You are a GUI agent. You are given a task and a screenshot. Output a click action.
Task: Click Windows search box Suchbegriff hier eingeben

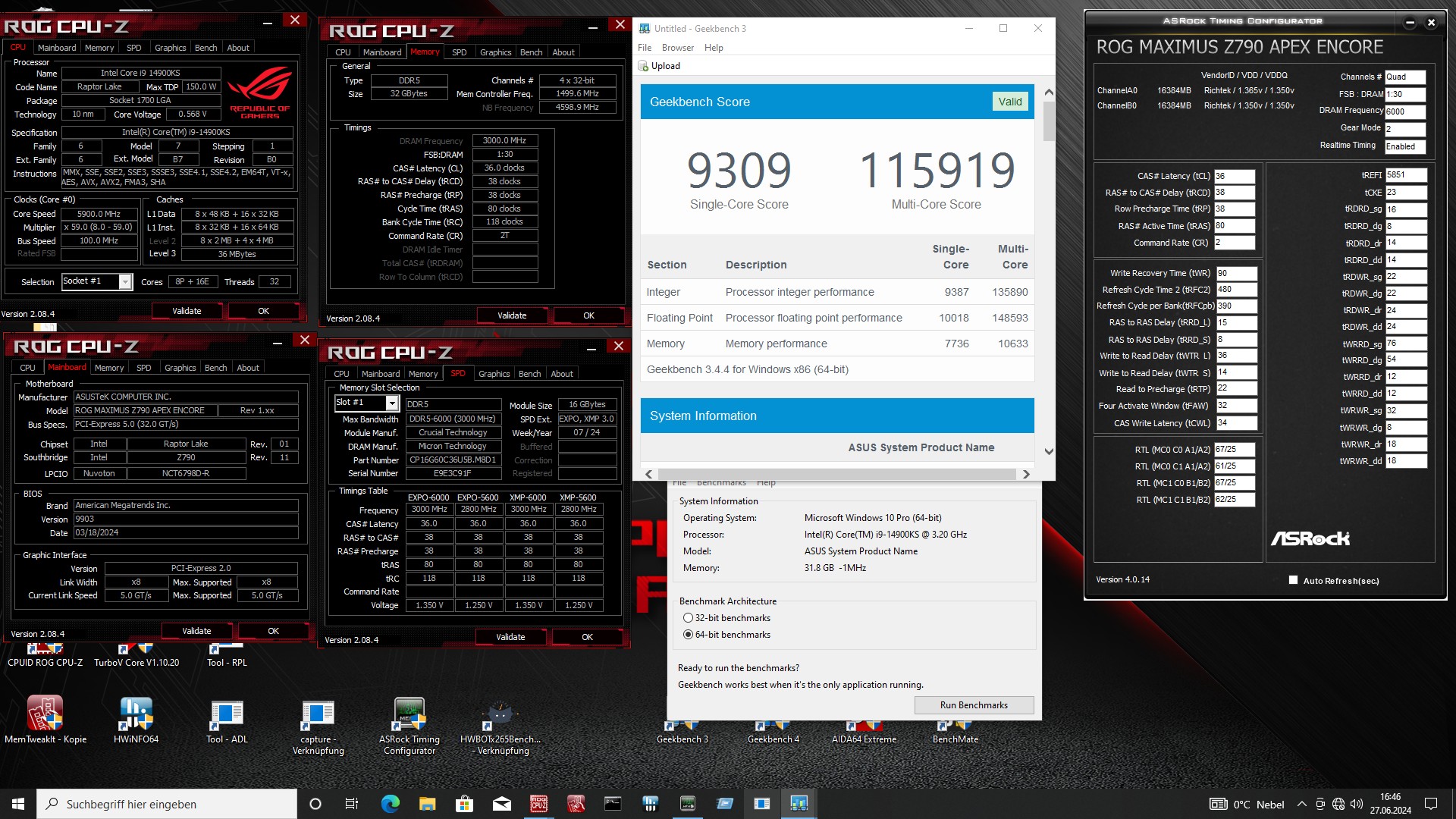[x=167, y=804]
